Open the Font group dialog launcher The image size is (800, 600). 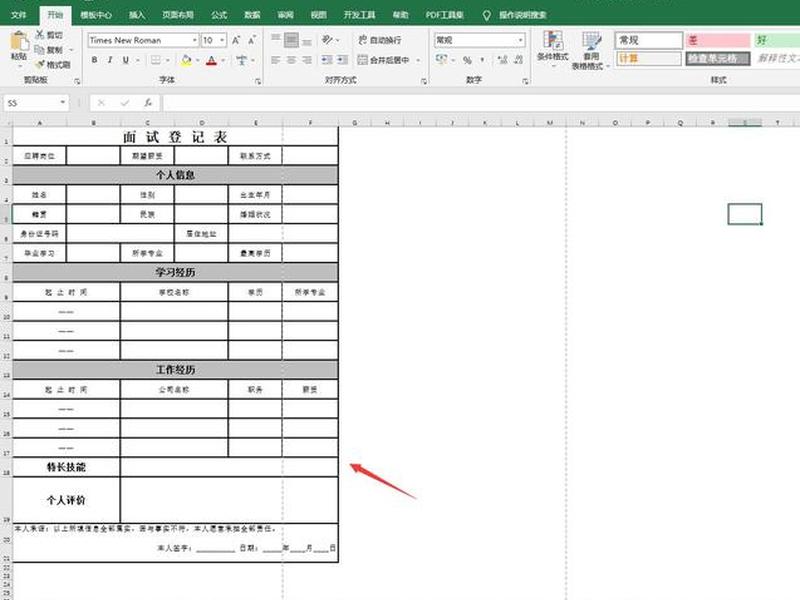258,81
